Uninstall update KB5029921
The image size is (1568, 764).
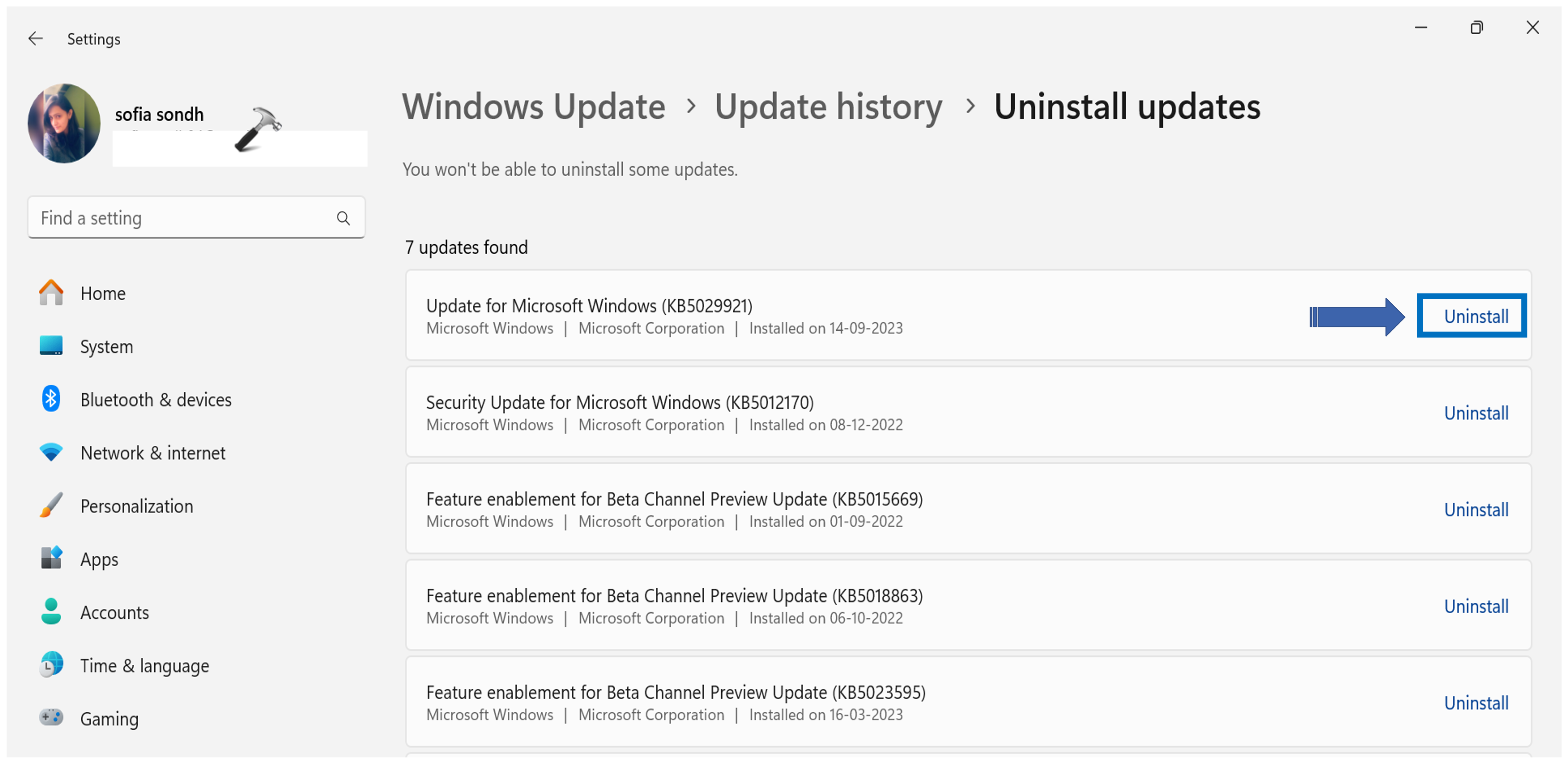pos(1475,317)
